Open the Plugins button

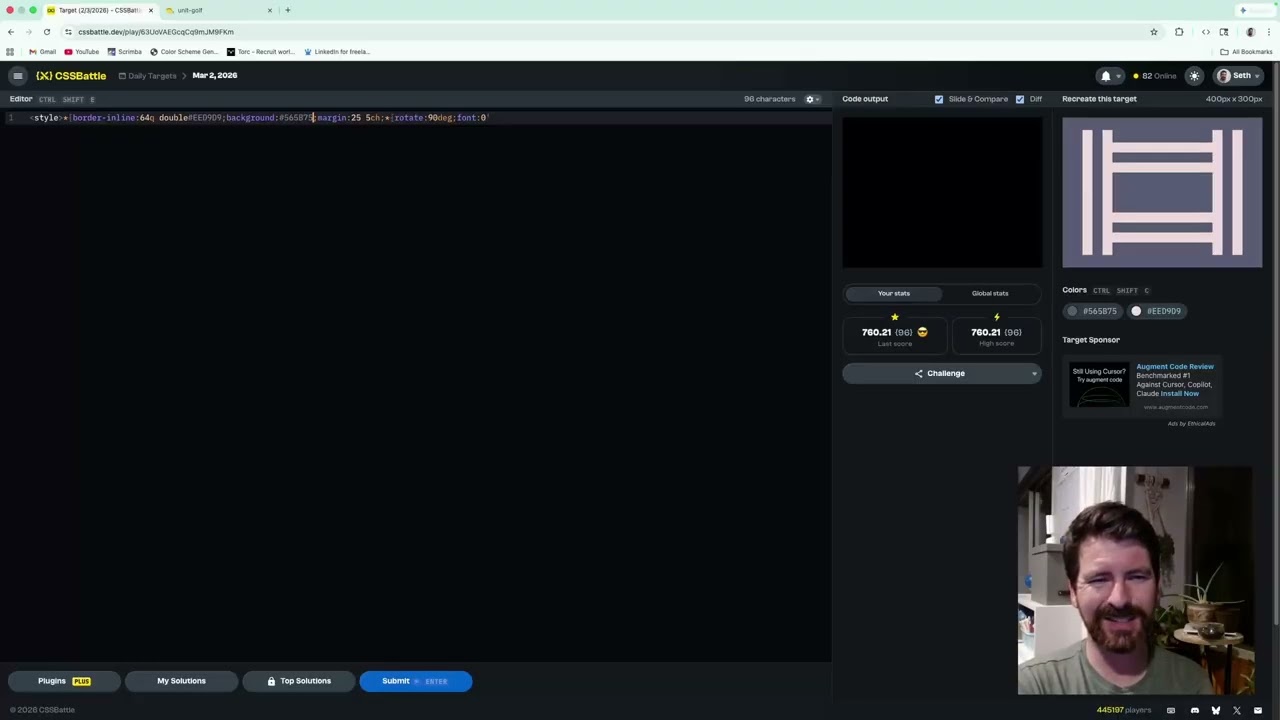pos(64,681)
